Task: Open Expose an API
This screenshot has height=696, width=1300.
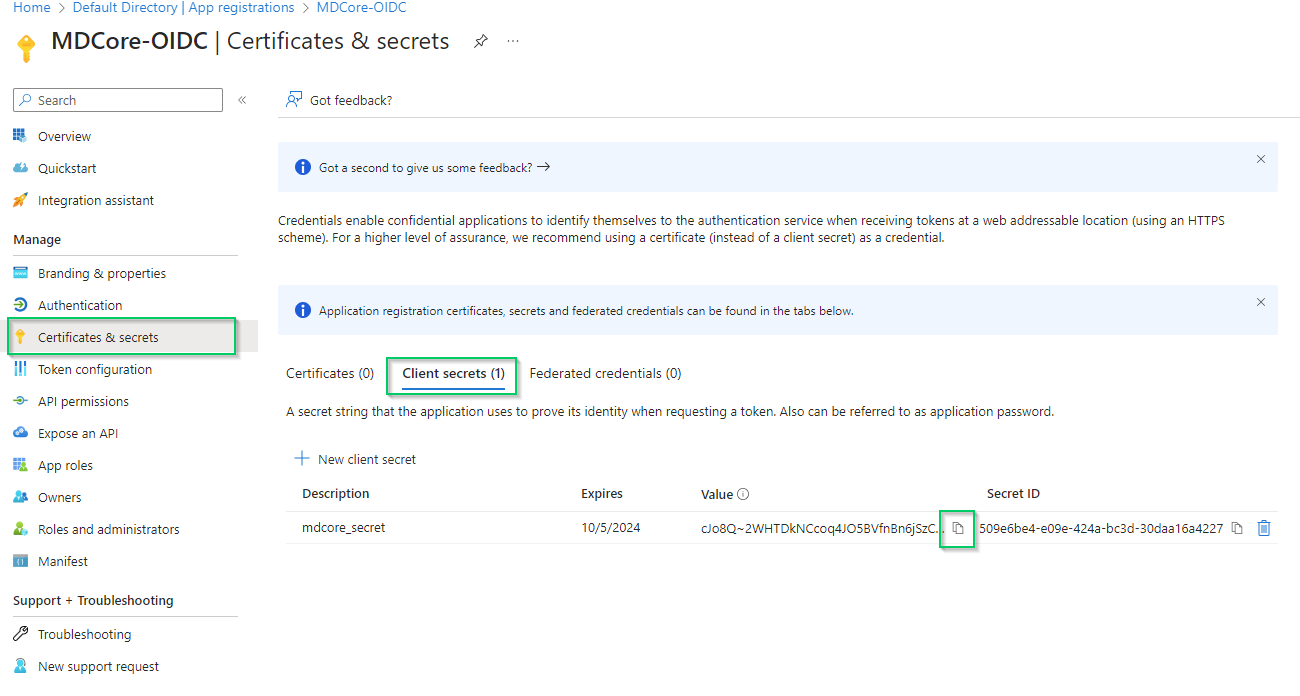Action: coord(78,433)
